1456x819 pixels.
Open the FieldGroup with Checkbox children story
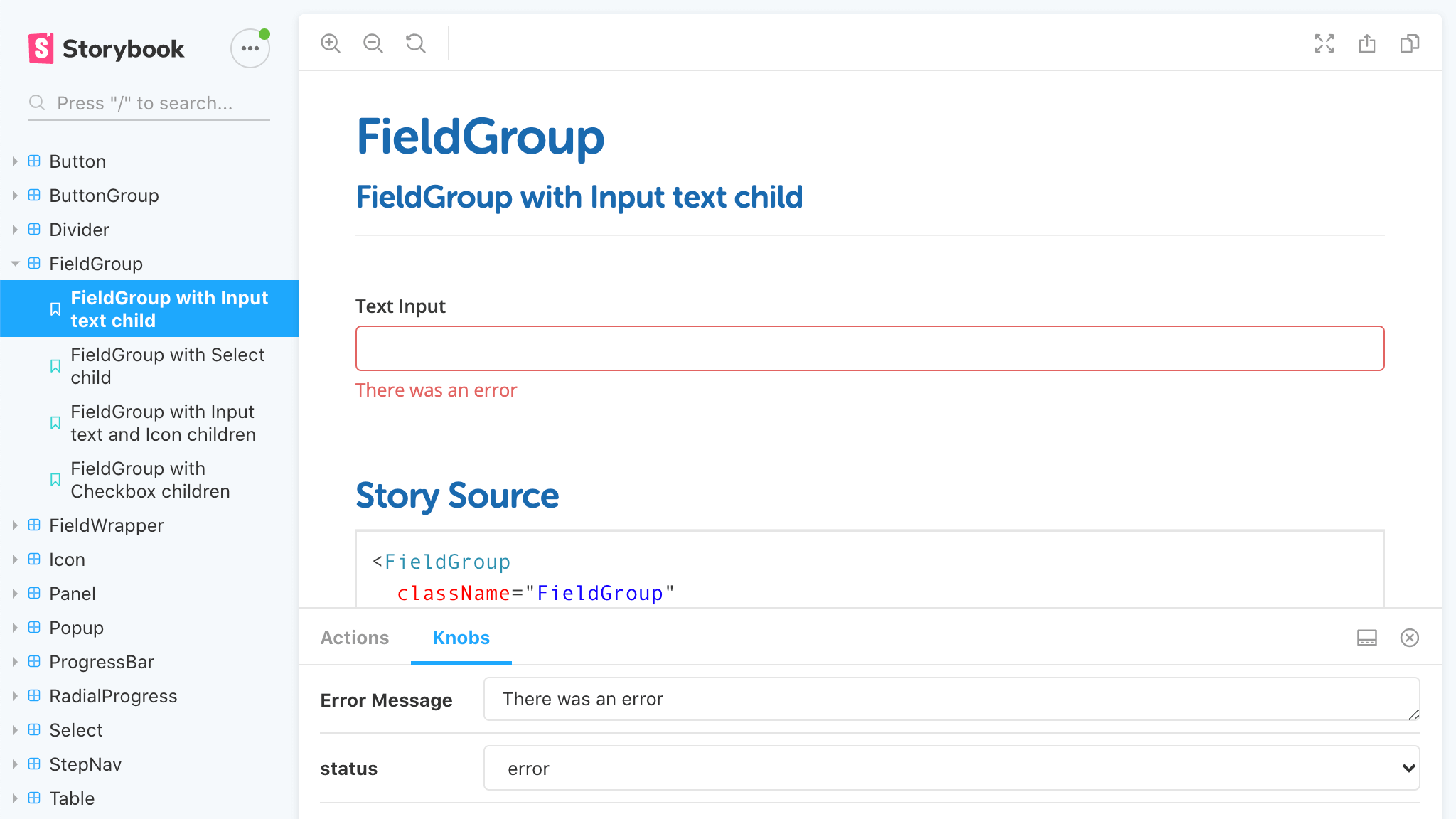click(150, 480)
